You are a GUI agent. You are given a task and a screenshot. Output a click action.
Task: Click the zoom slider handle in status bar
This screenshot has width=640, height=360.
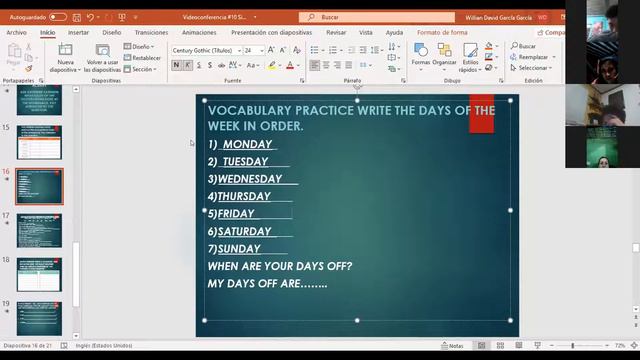tap(573, 346)
